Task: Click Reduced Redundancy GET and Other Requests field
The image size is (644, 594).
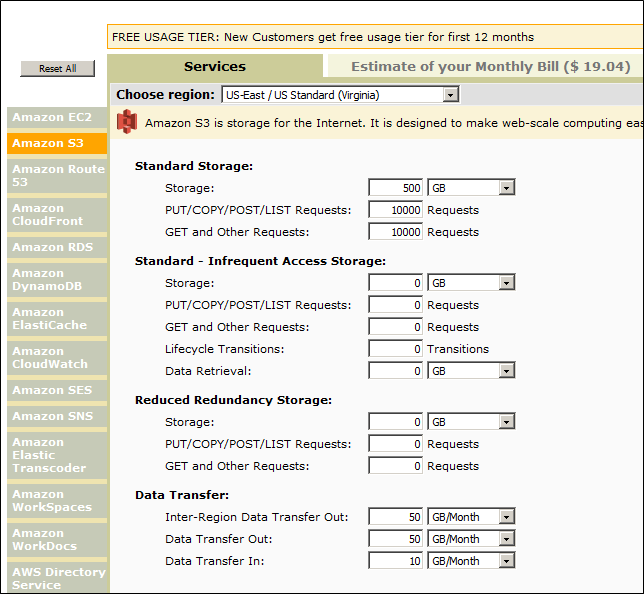Action: click(x=396, y=466)
